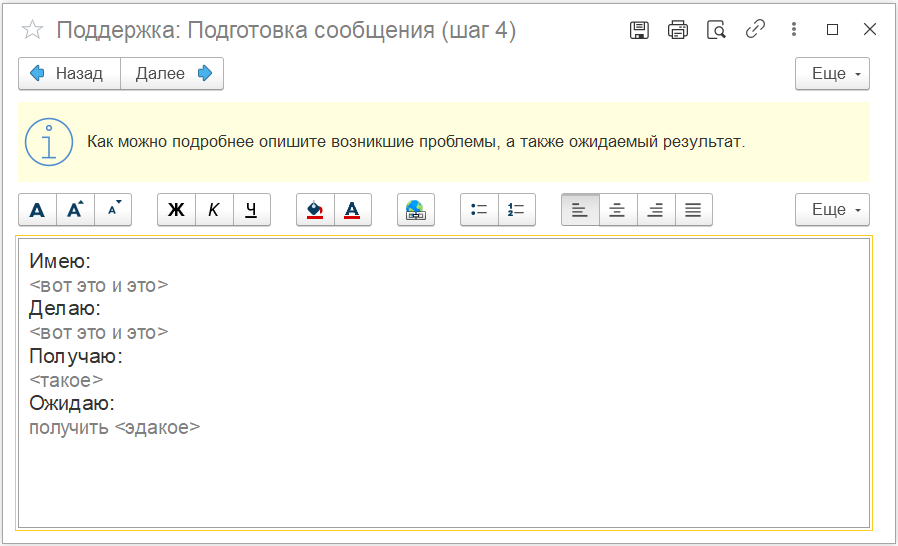The width and height of the screenshot is (898, 546).
Task: Pick background fill color bucket
Action: click(x=315, y=210)
